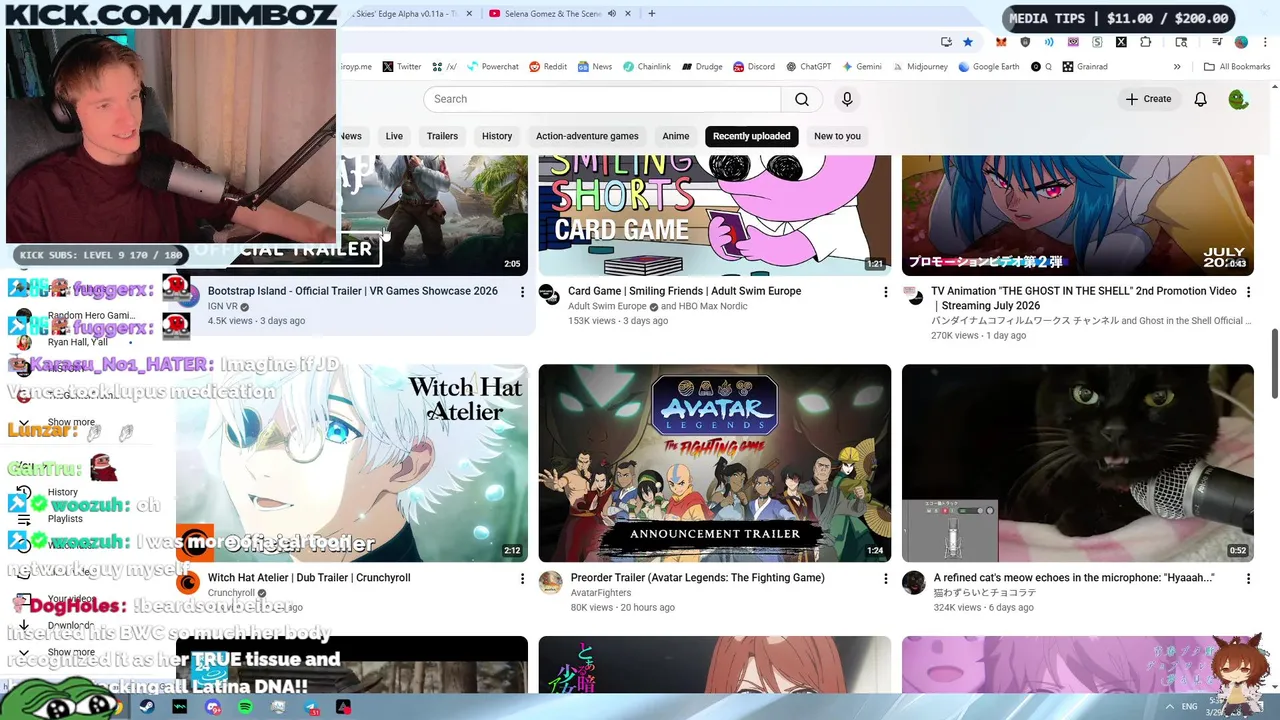Open more options for Bootstrap Island video
1280x720 pixels.
[x=522, y=292]
